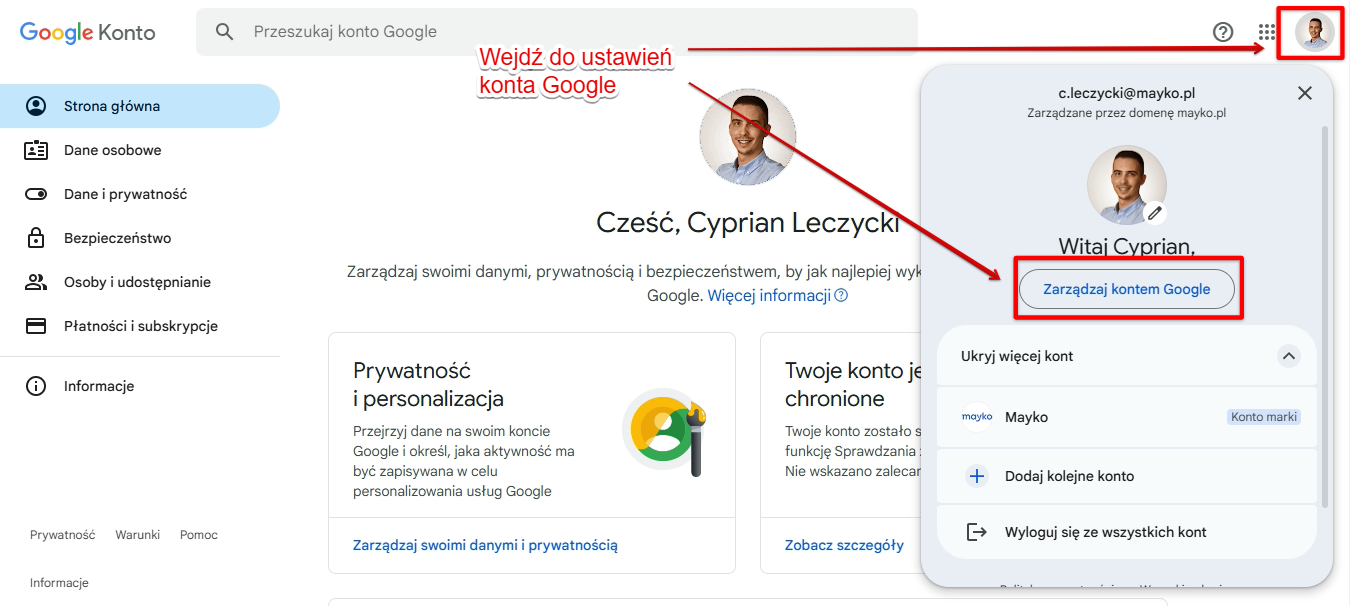Click the Strona główna person icon

(36, 106)
